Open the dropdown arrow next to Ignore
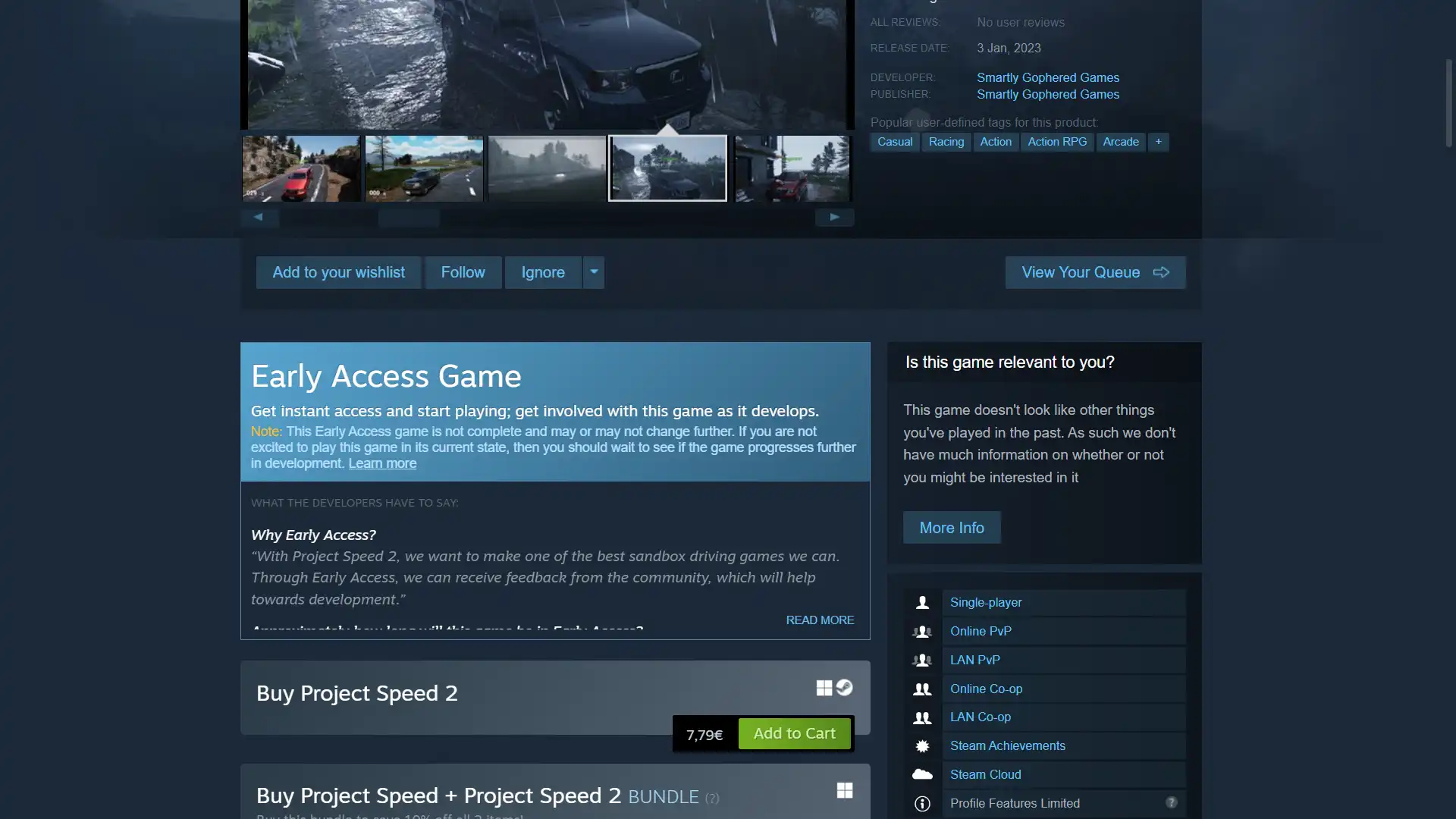 tap(594, 272)
